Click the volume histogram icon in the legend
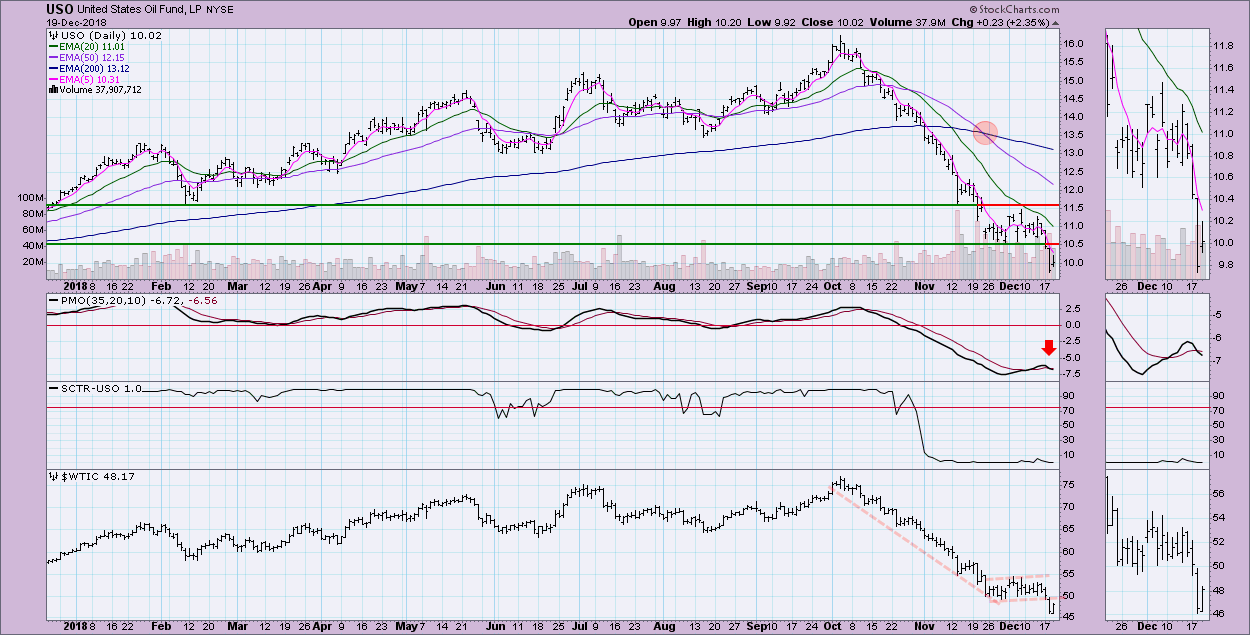 tap(52, 89)
